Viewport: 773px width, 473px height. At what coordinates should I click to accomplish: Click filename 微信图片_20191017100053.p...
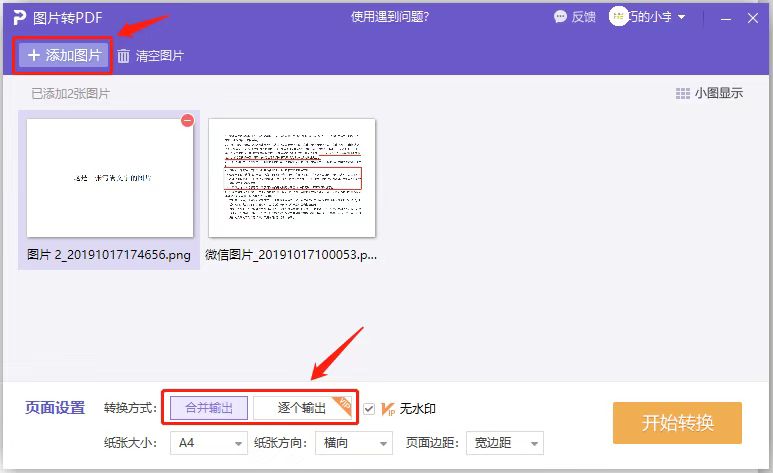tap(291, 255)
